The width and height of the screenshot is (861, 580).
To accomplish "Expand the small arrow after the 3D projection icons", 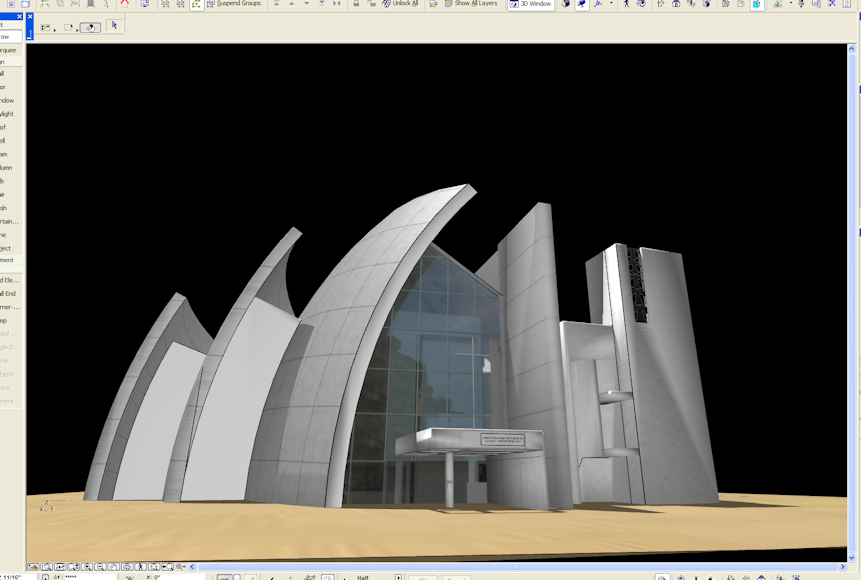I will click(x=611, y=4).
